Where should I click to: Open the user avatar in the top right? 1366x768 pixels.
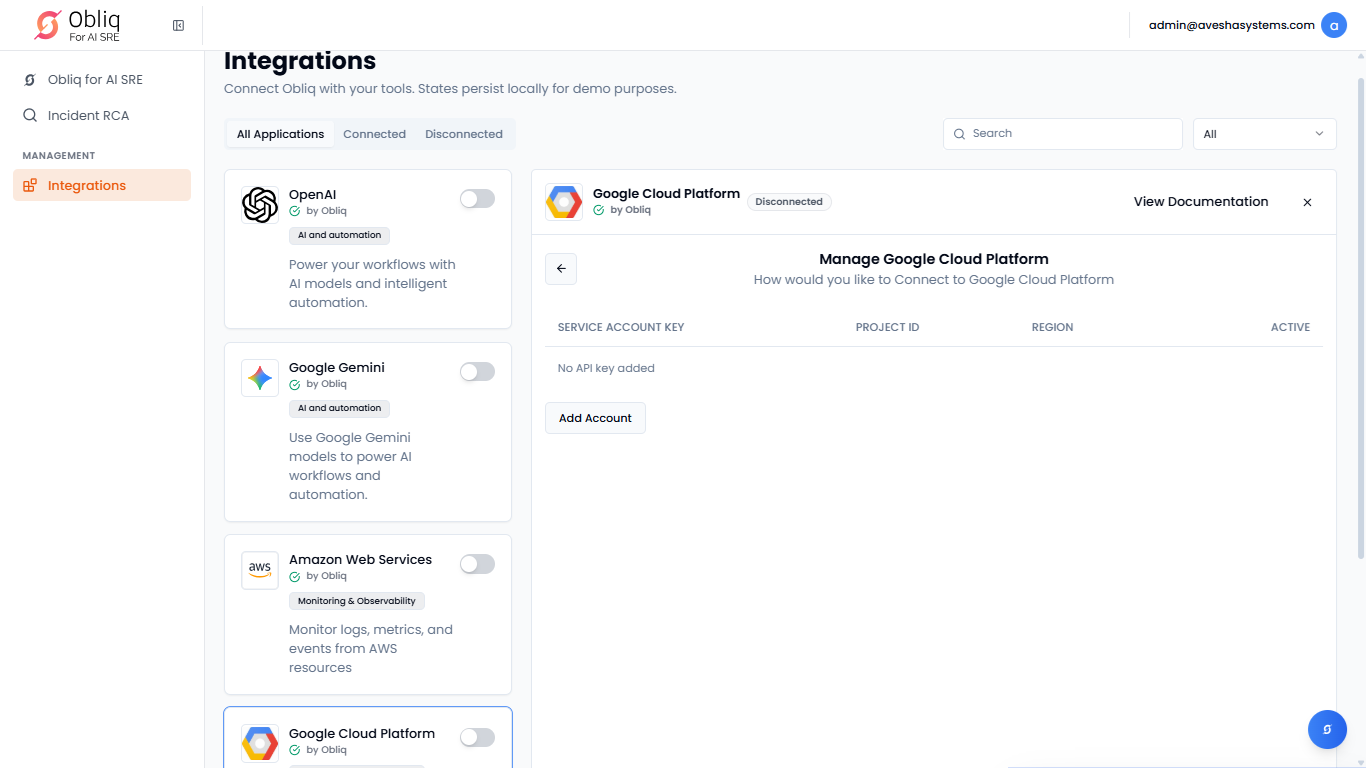pos(1333,25)
